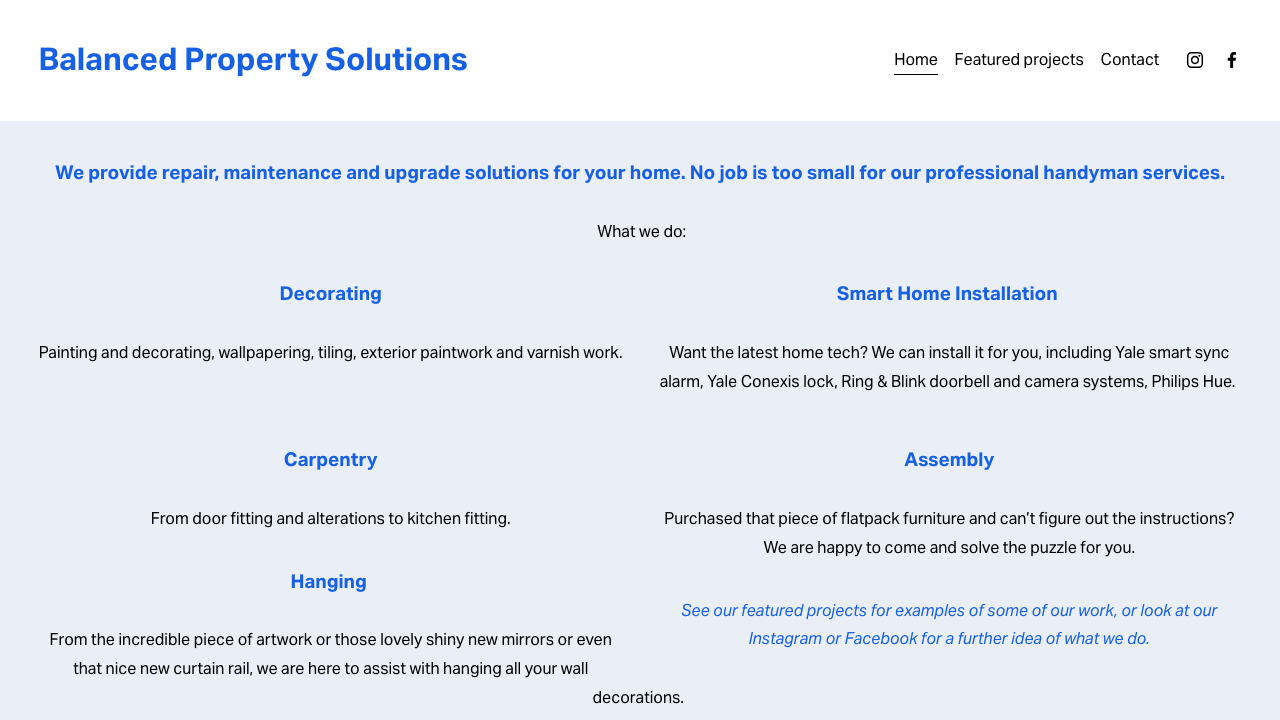Open the Featured projects page
The image size is (1280, 720).
[x=1018, y=60]
